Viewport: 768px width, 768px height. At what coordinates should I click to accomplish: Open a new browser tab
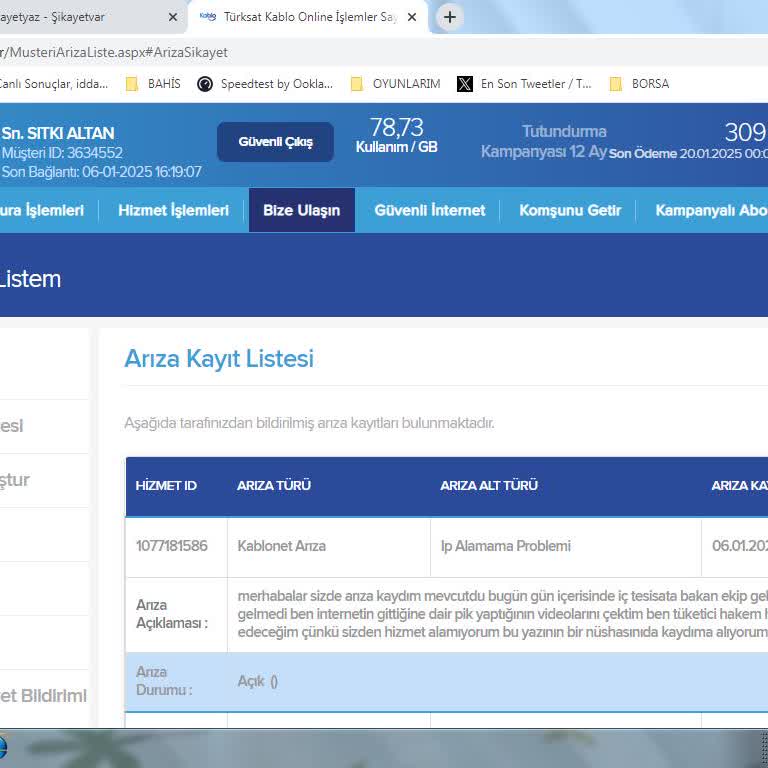pyautogui.click(x=450, y=17)
